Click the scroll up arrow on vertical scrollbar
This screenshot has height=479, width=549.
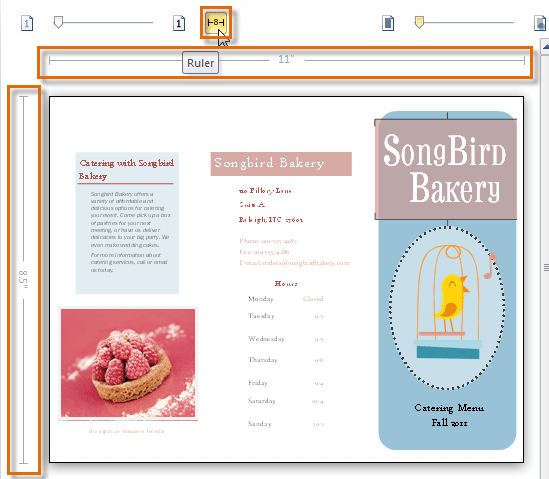pyautogui.click(x=545, y=47)
